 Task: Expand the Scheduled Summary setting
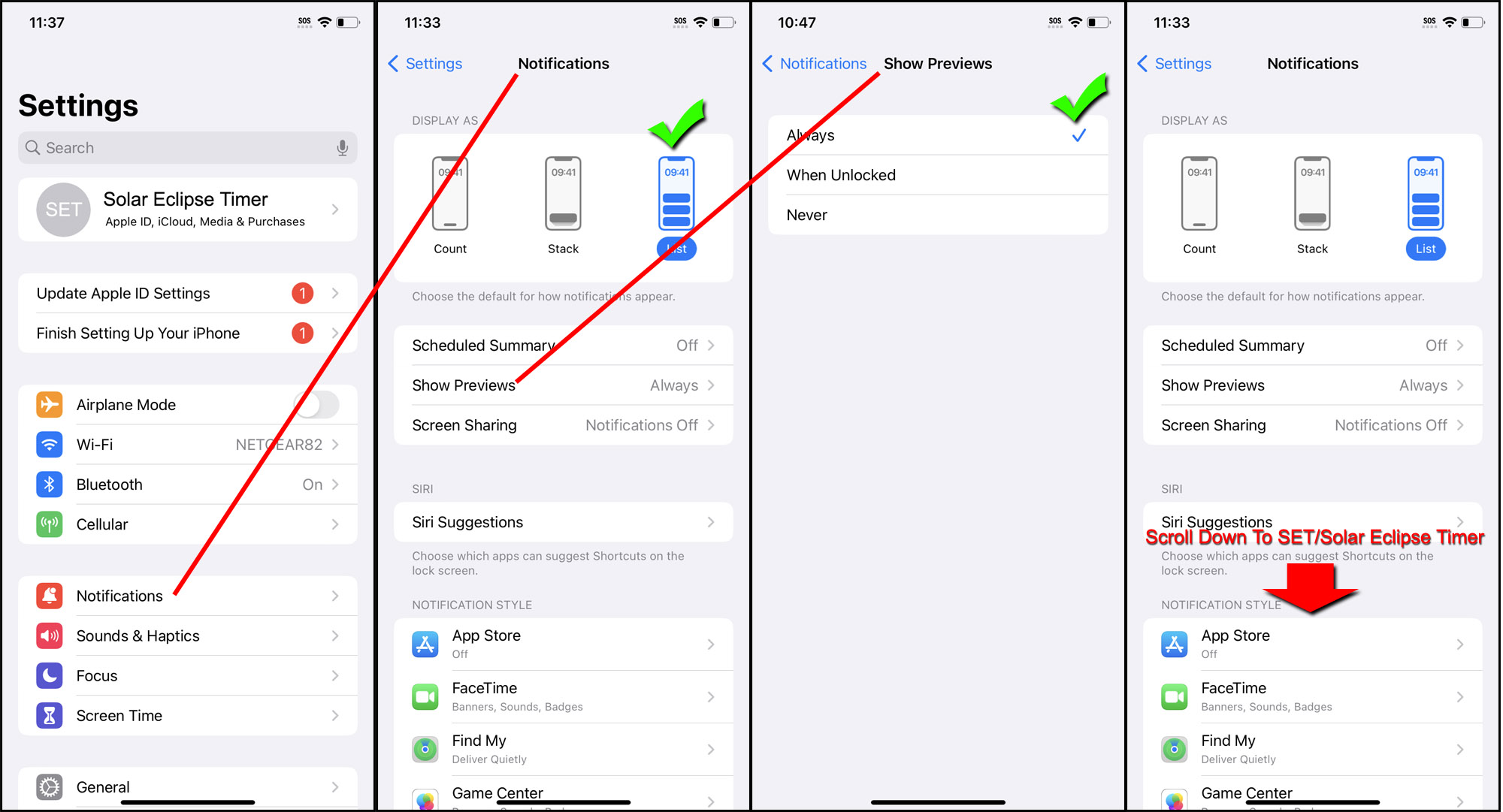564,345
